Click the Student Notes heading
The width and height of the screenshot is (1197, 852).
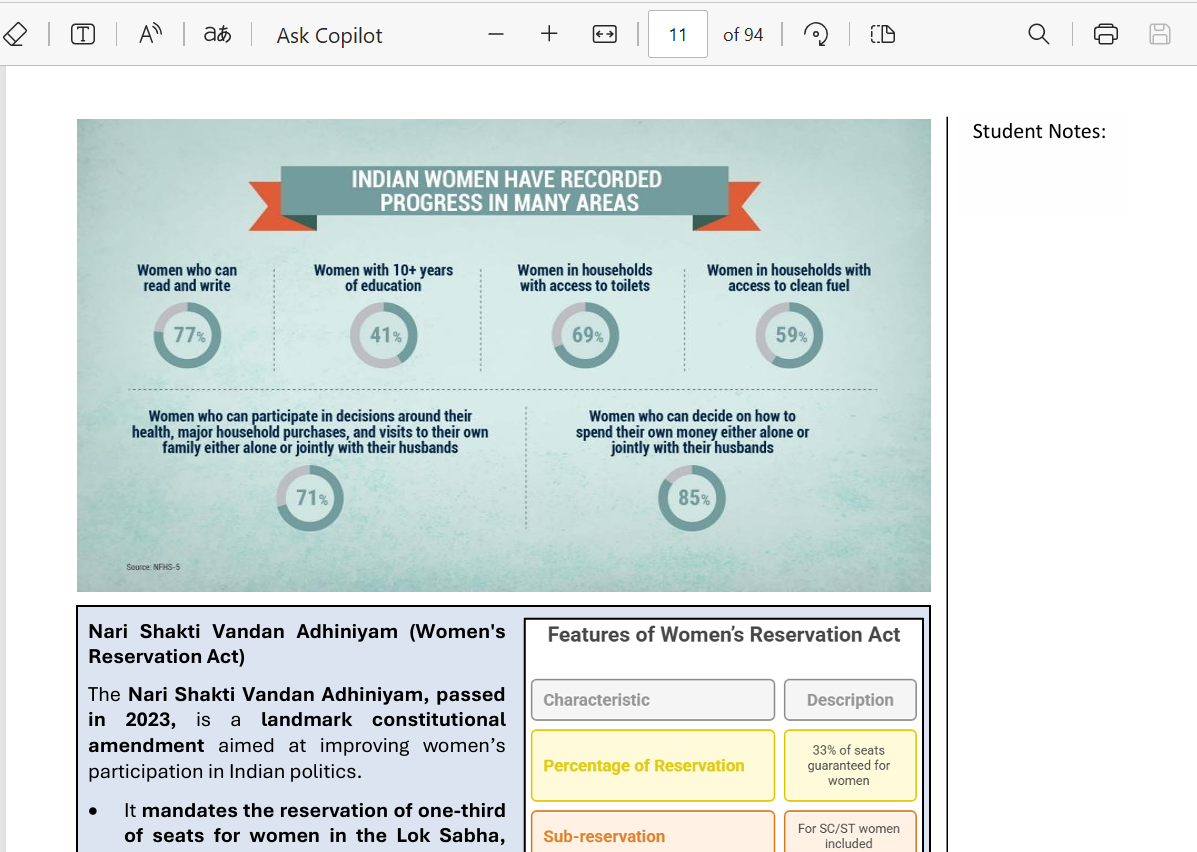(1039, 132)
